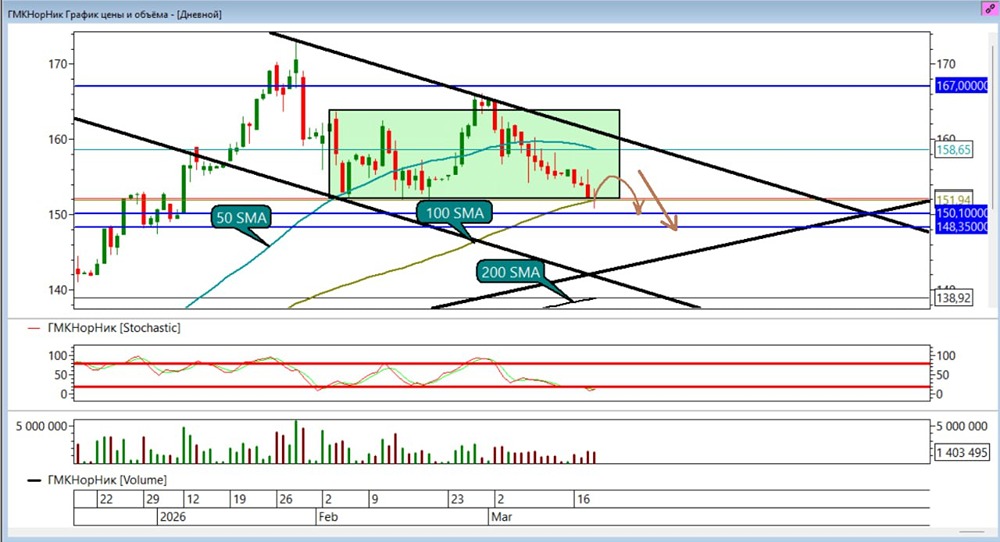Select the upper red Stochastic threshold line

tap(501, 363)
